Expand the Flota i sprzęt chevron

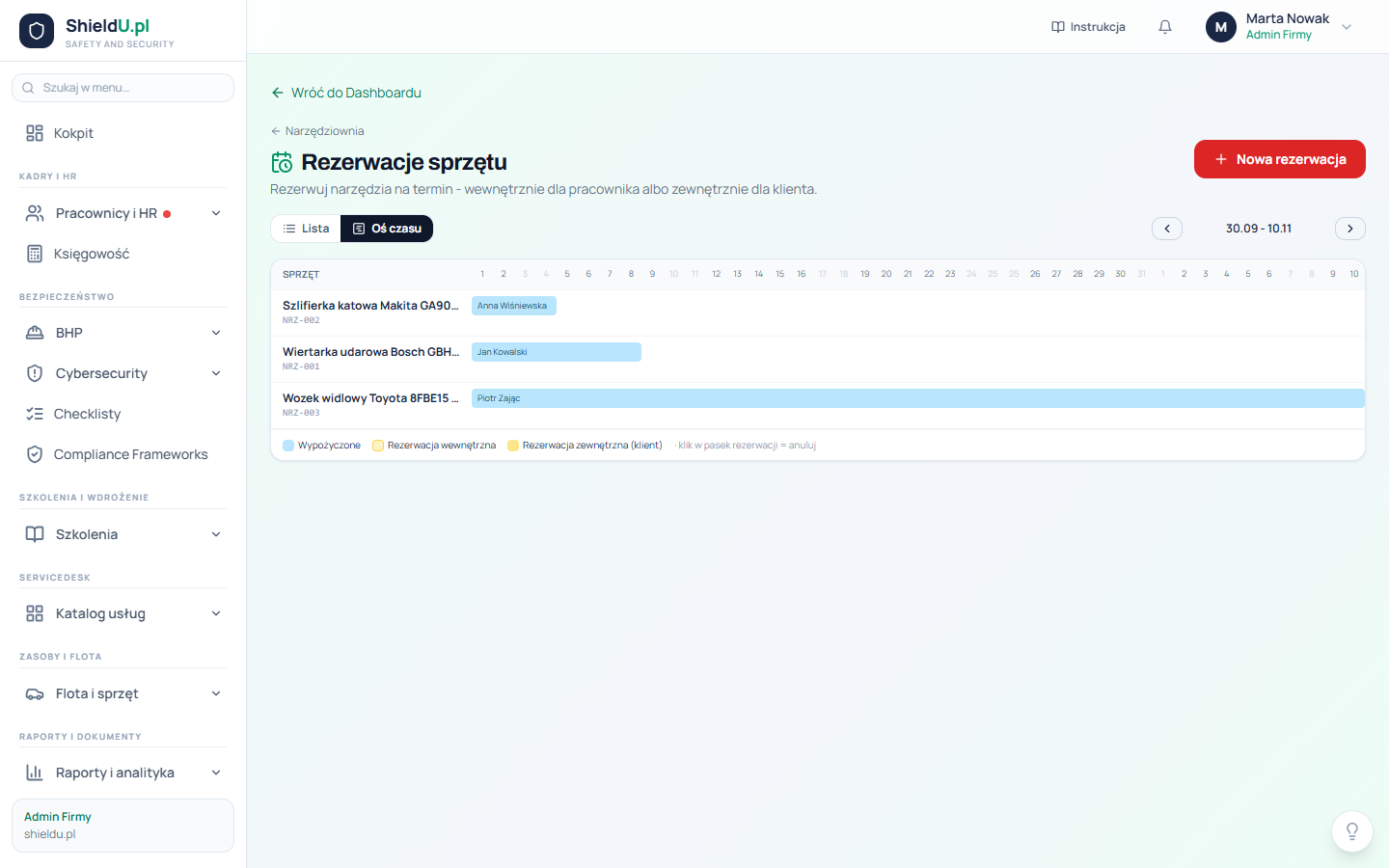[x=216, y=693]
